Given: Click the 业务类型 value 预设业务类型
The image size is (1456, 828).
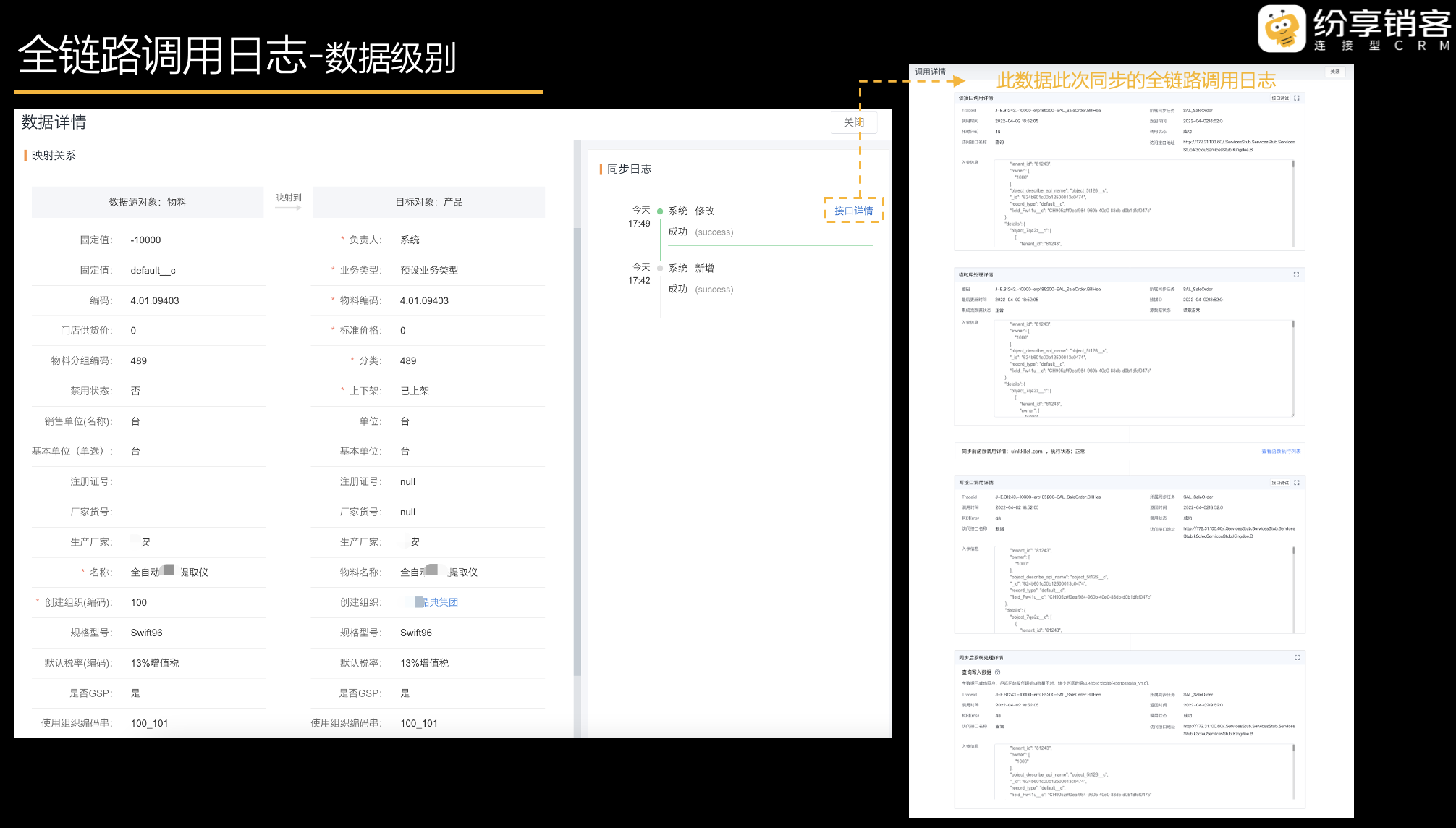Looking at the screenshot, I should point(429,270).
